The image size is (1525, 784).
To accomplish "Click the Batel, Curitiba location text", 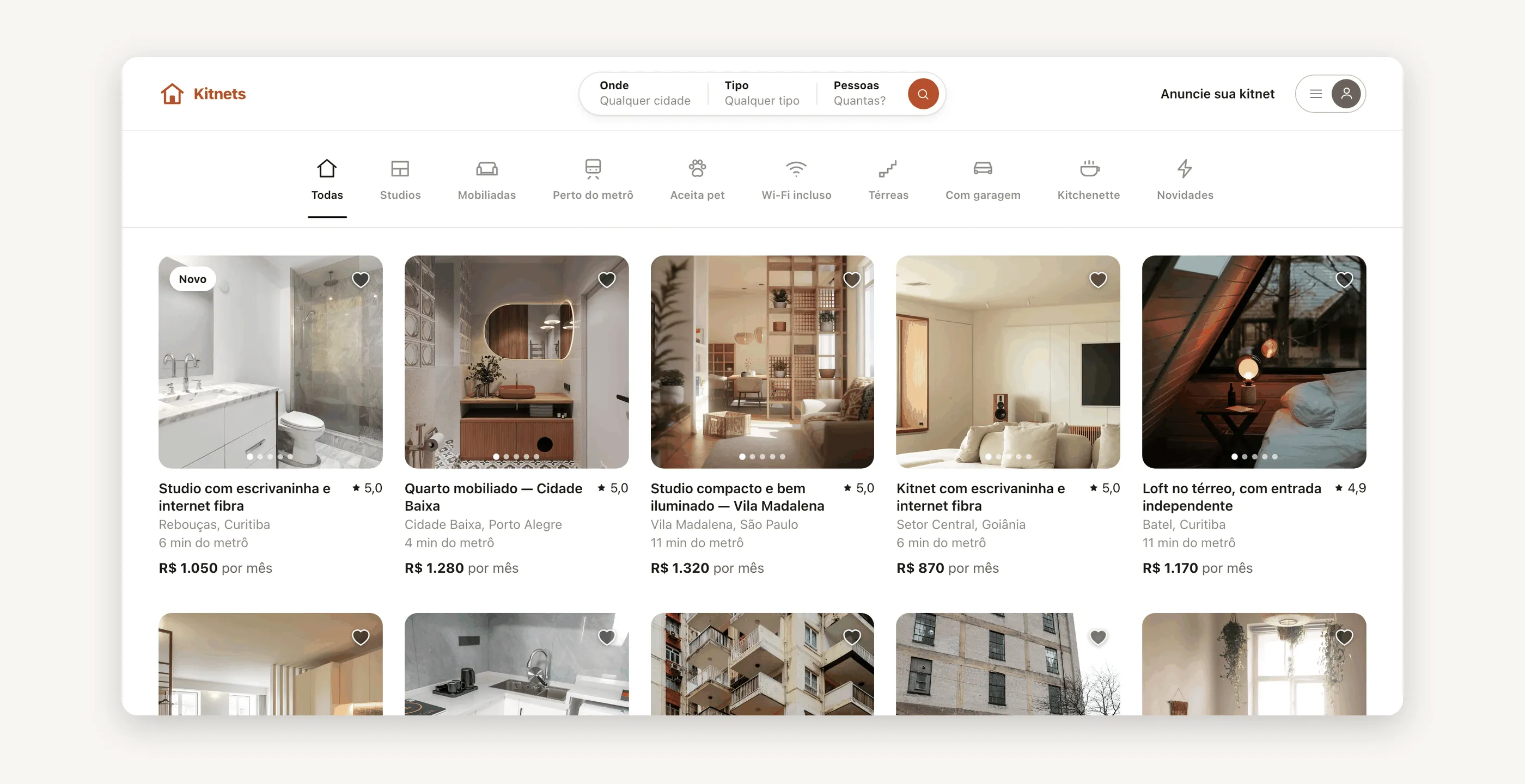I will [x=1184, y=524].
